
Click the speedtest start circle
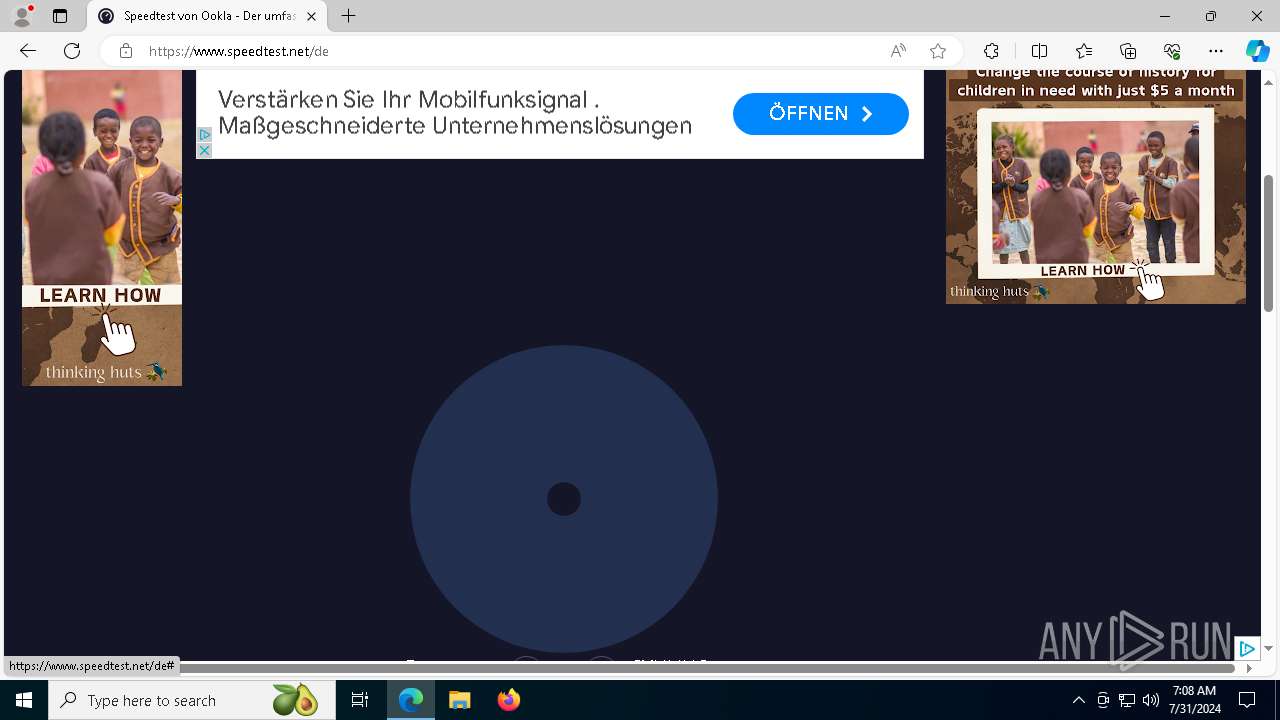[564, 499]
